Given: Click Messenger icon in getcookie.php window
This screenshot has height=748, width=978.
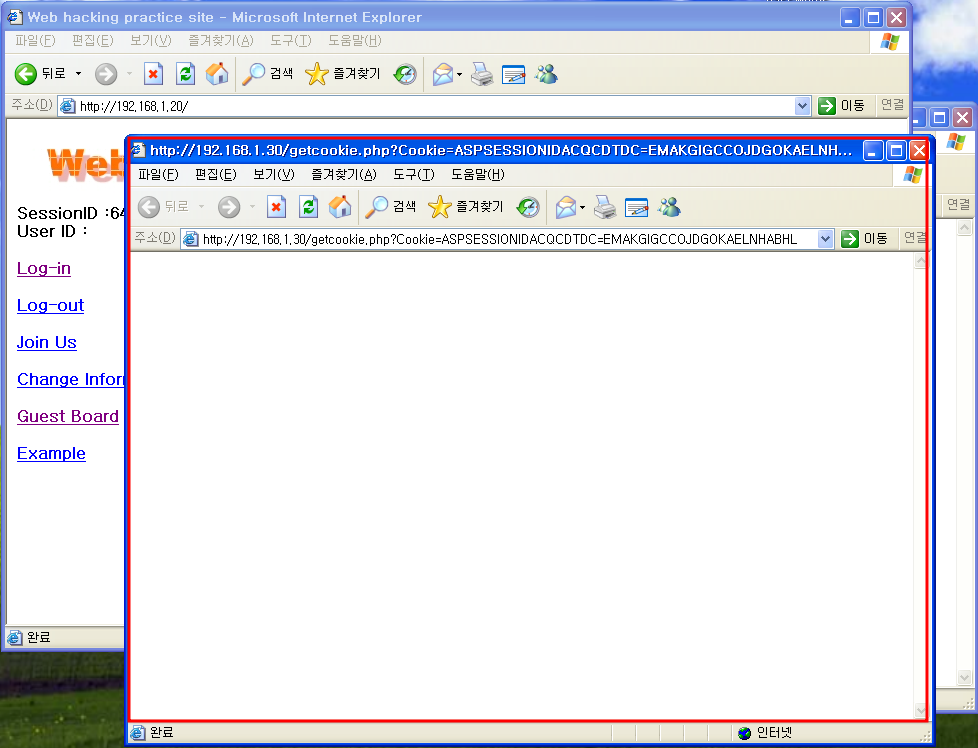Looking at the screenshot, I should (669, 206).
